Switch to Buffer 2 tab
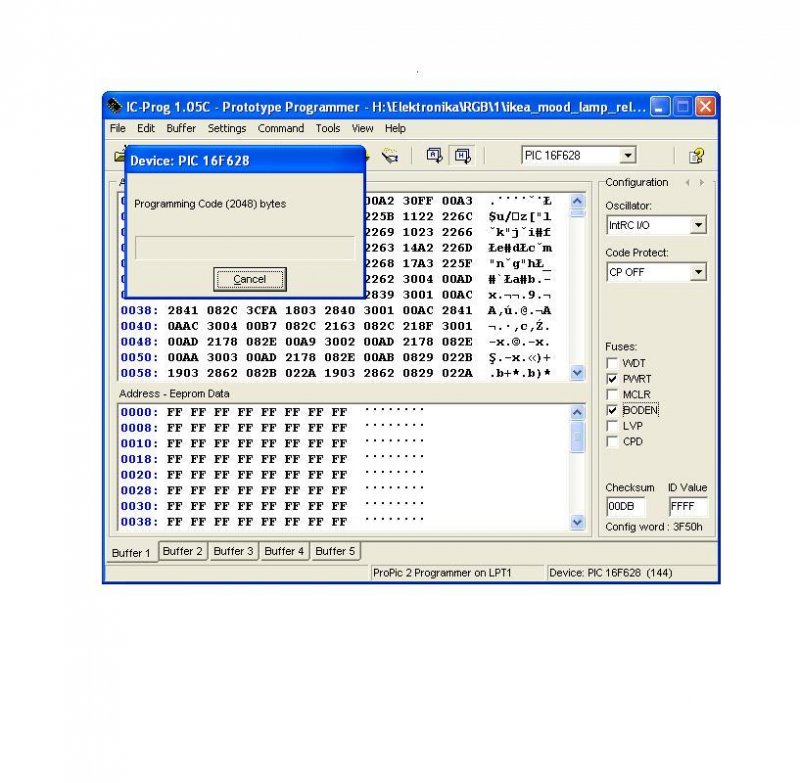 point(183,551)
